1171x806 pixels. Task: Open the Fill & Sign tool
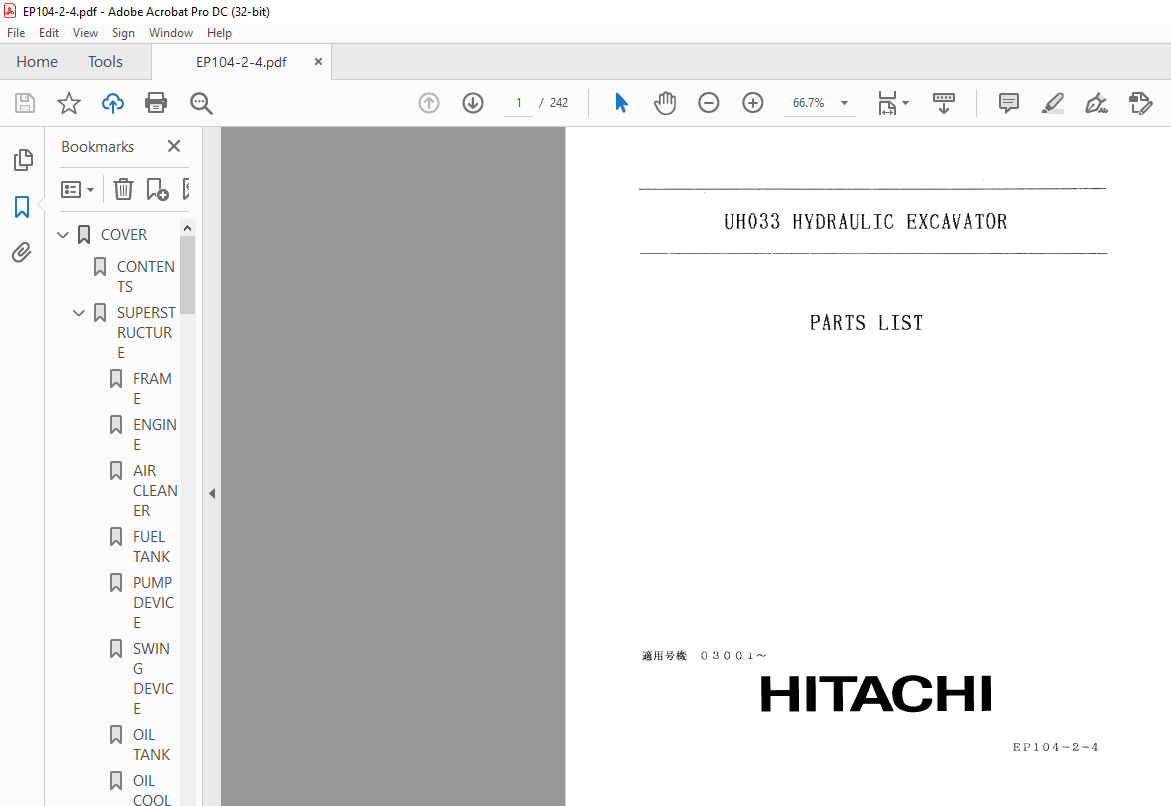1096,103
